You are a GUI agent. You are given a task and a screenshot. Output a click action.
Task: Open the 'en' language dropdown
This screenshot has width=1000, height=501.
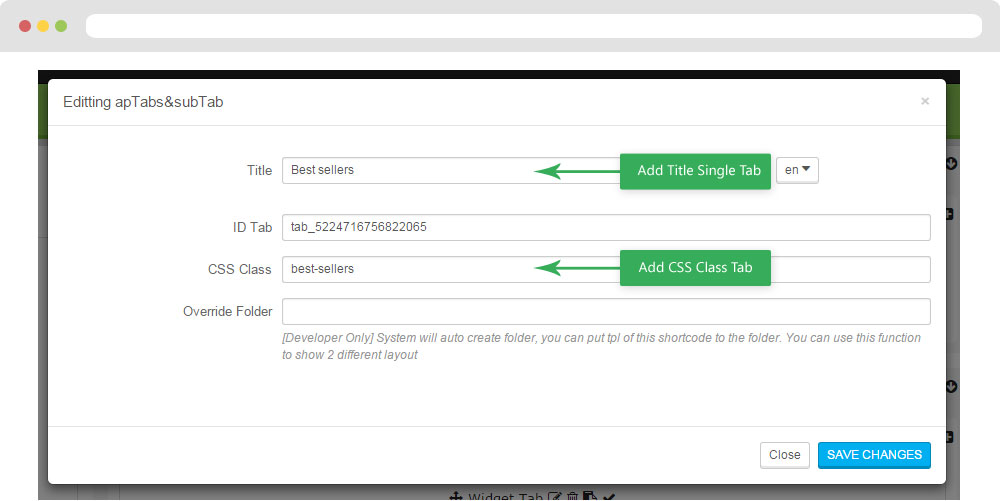[797, 170]
